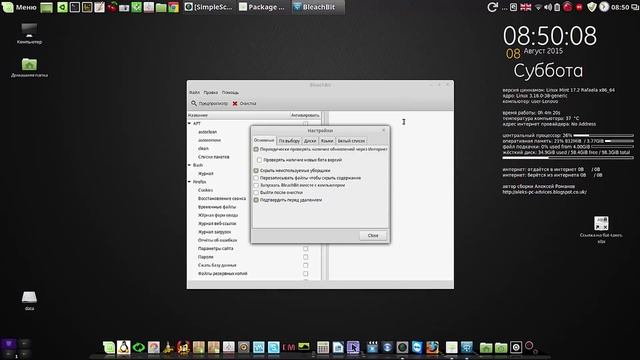Enable the Выйти после очистки checkbox
640x360 pixels.
[256, 193]
